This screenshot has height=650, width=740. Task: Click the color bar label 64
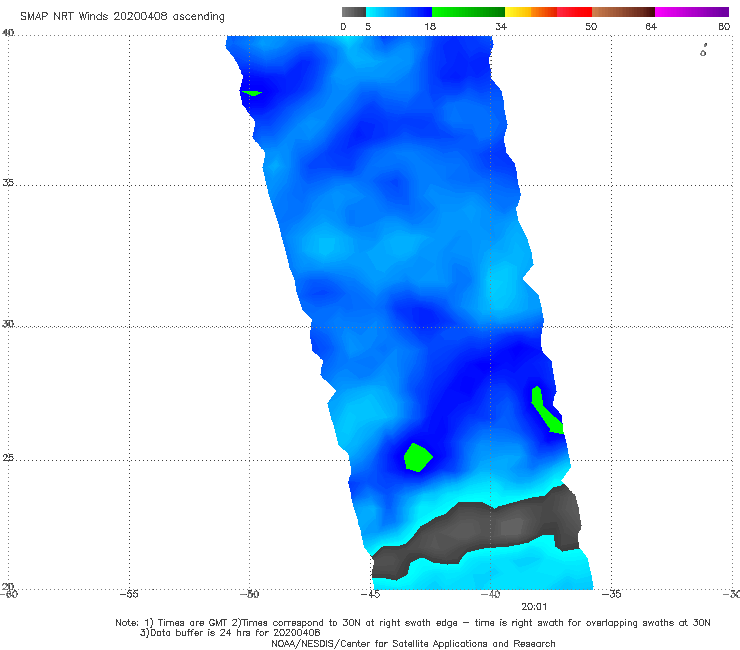651,26
